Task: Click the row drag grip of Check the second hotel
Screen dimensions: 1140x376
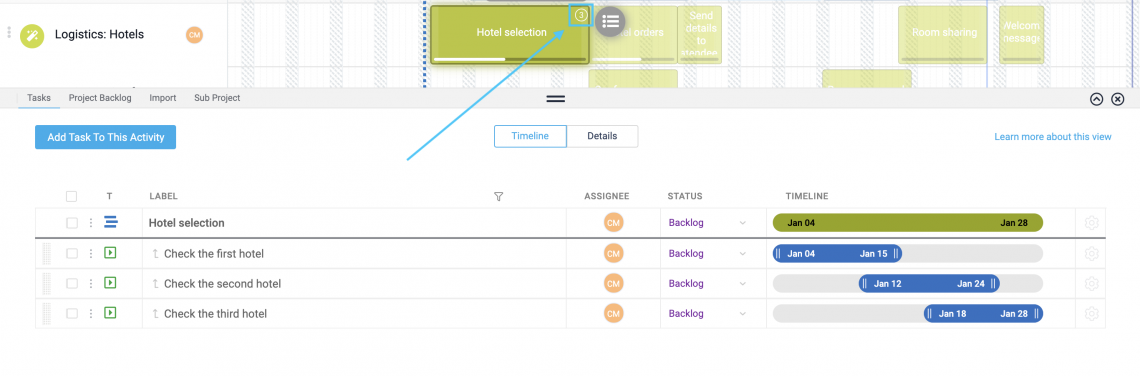Action: (x=47, y=284)
